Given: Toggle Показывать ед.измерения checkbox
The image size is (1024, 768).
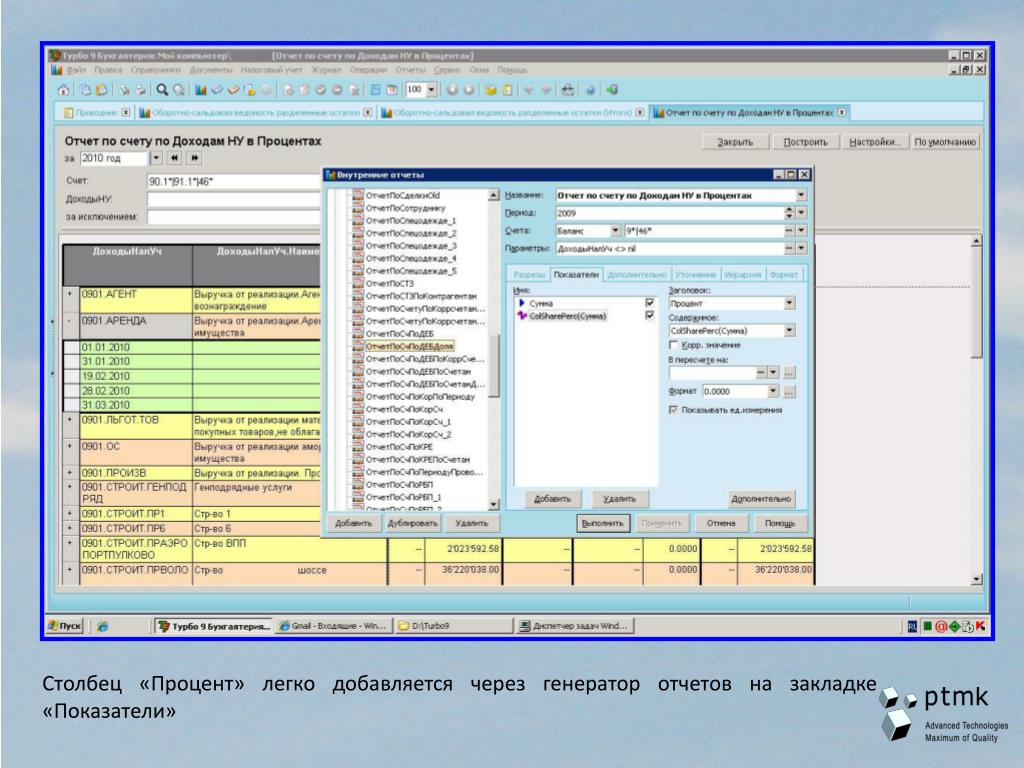Looking at the screenshot, I should point(673,410).
